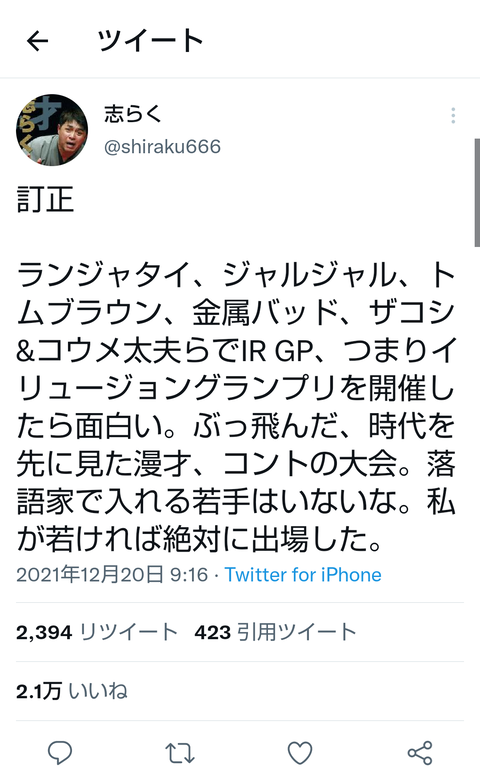480x772 pixels.
Task: Tap the reply speech bubble icon
Action: pyautogui.click(x=60, y=753)
